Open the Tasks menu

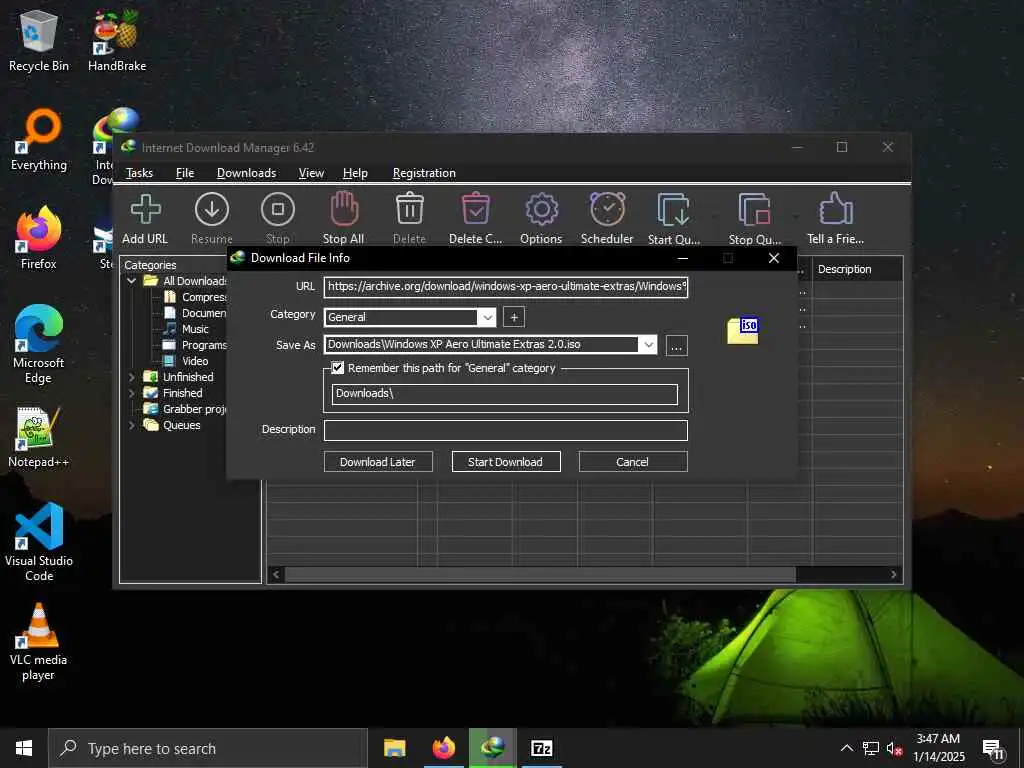[139, 173]
